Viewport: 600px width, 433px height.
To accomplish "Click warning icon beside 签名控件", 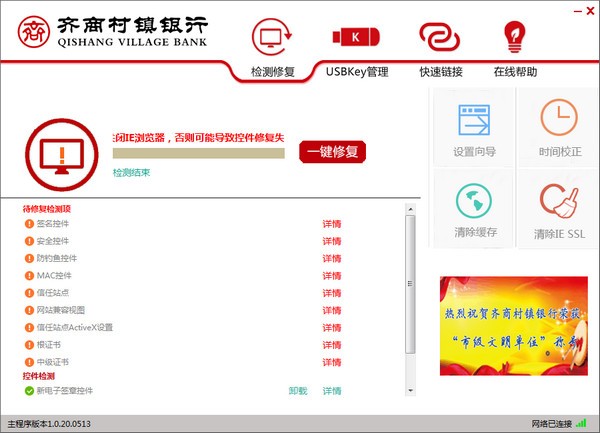I will 29,224.
